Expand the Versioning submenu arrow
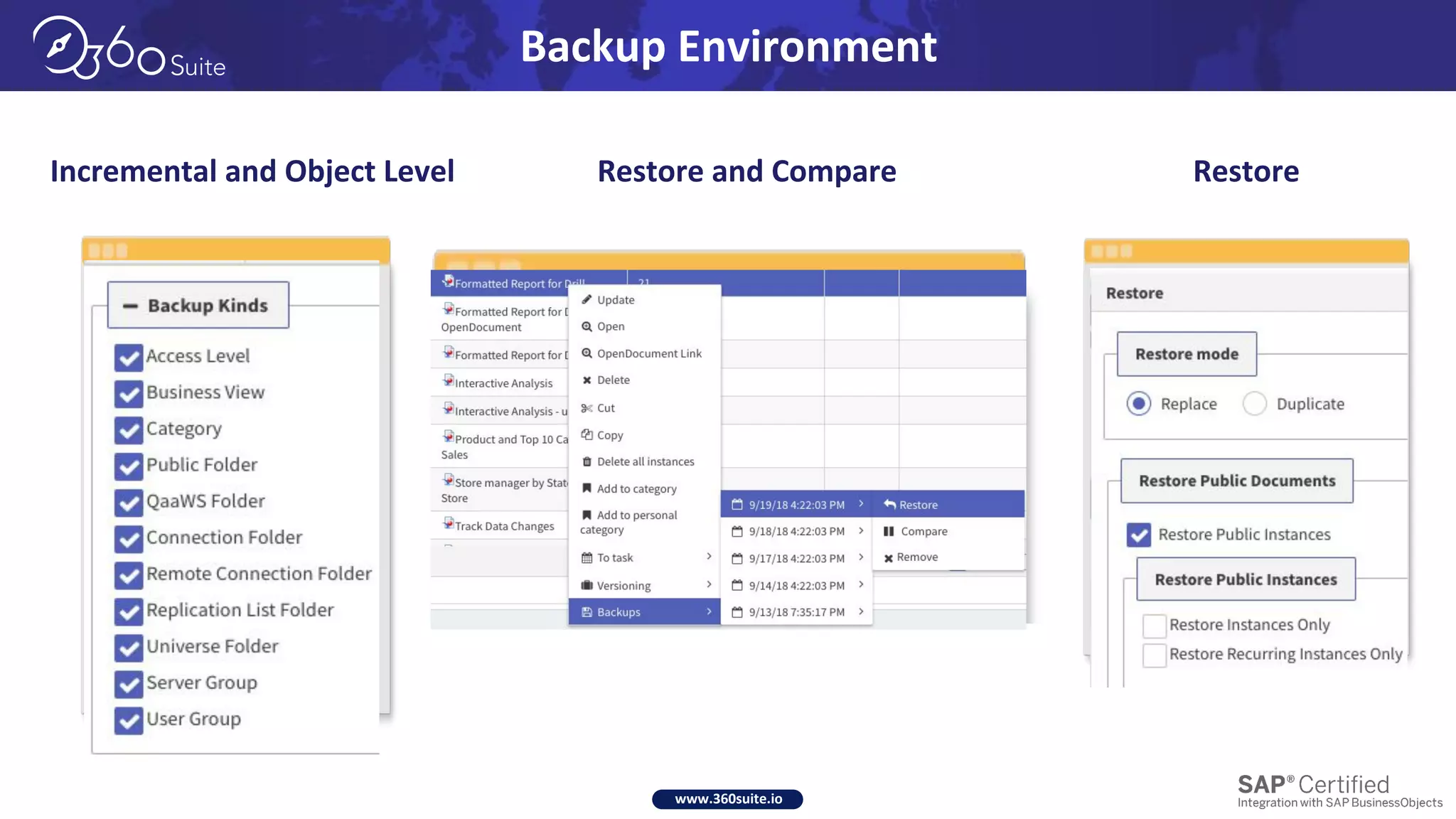Screen dimensions: 1456x819 click(709, 584)
